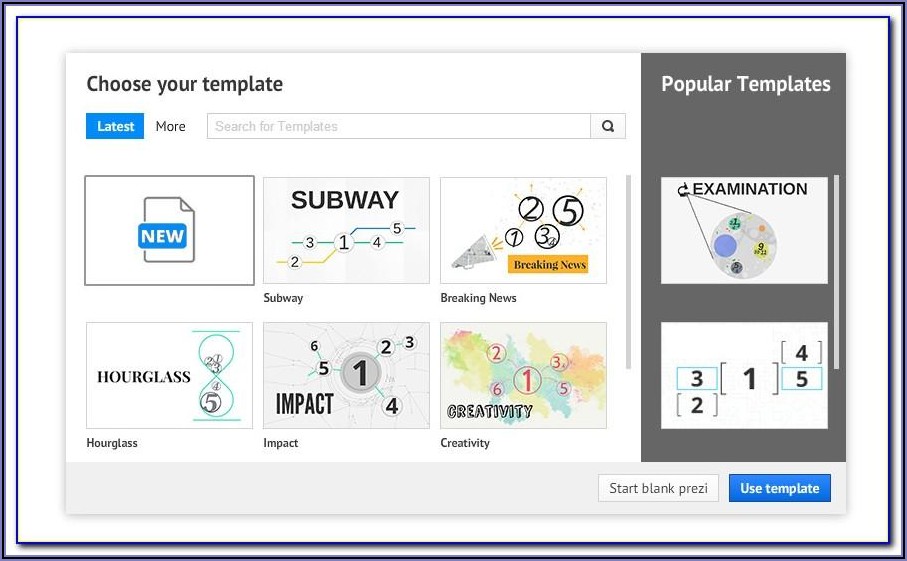Click the Use template button
This screenshot has height=561, width=907.
[x=779, y=488]
